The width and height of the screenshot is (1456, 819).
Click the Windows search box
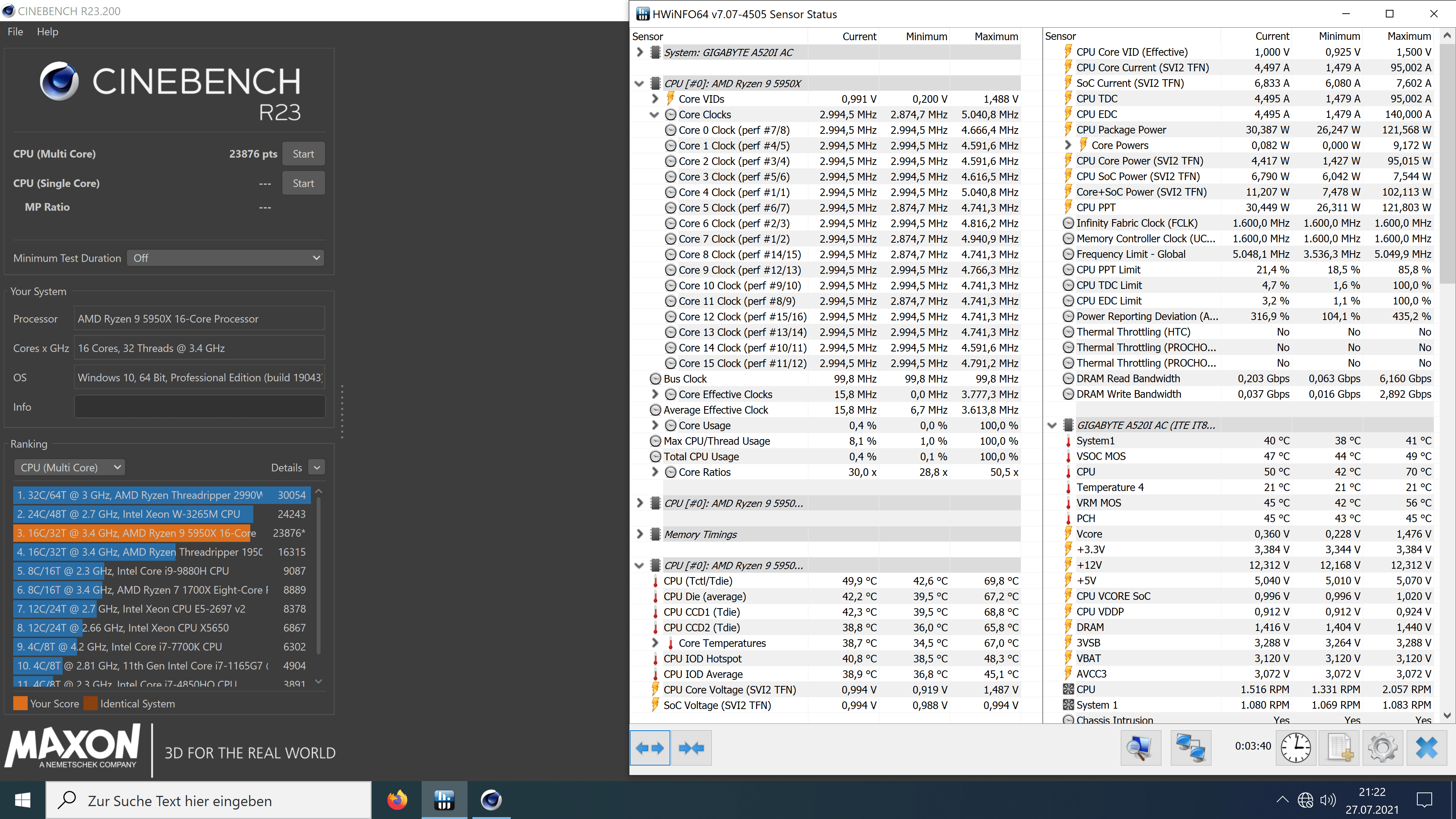pos(209,800)
